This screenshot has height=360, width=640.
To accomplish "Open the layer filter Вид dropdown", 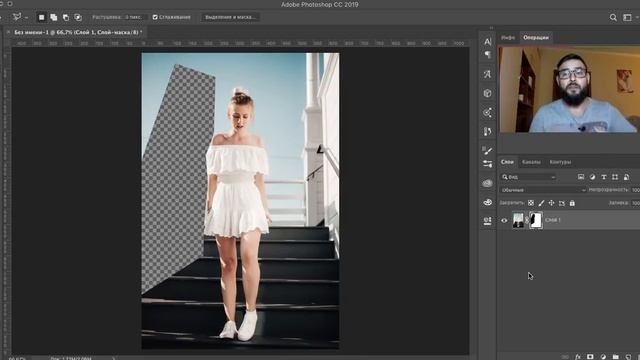I will point(529,177).
